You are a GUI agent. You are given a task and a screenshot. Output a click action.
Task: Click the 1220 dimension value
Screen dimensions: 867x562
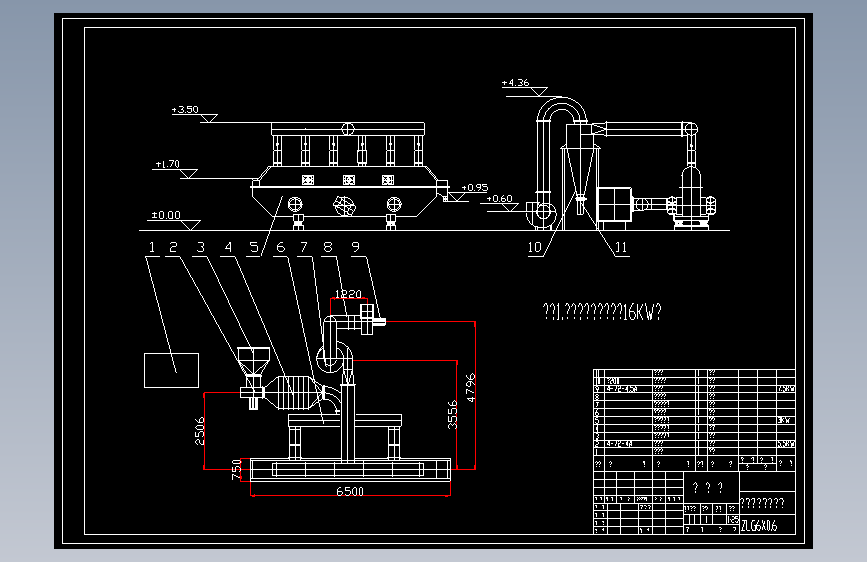(348, 294)
